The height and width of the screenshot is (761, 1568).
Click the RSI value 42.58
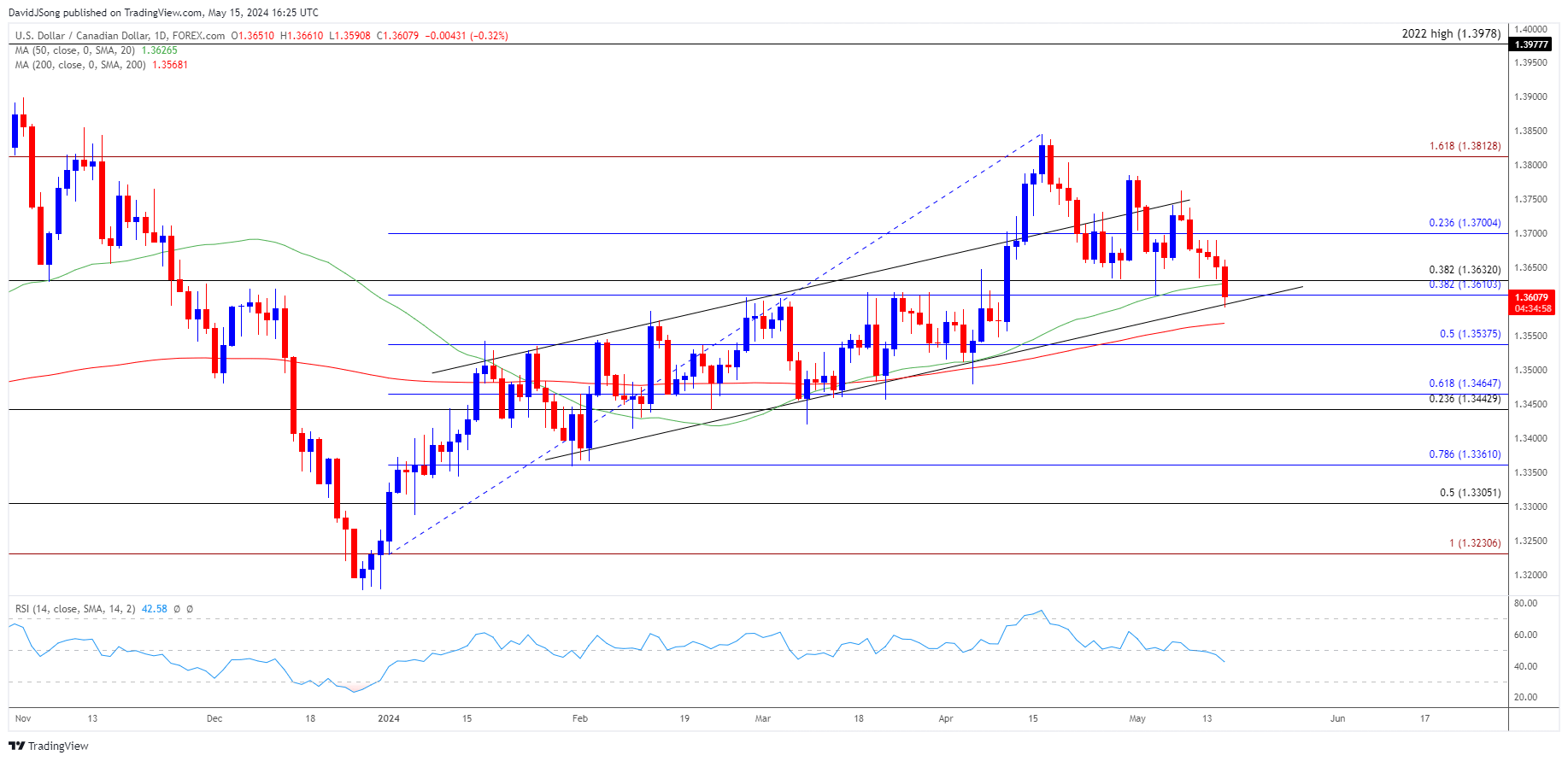(154, 609)
